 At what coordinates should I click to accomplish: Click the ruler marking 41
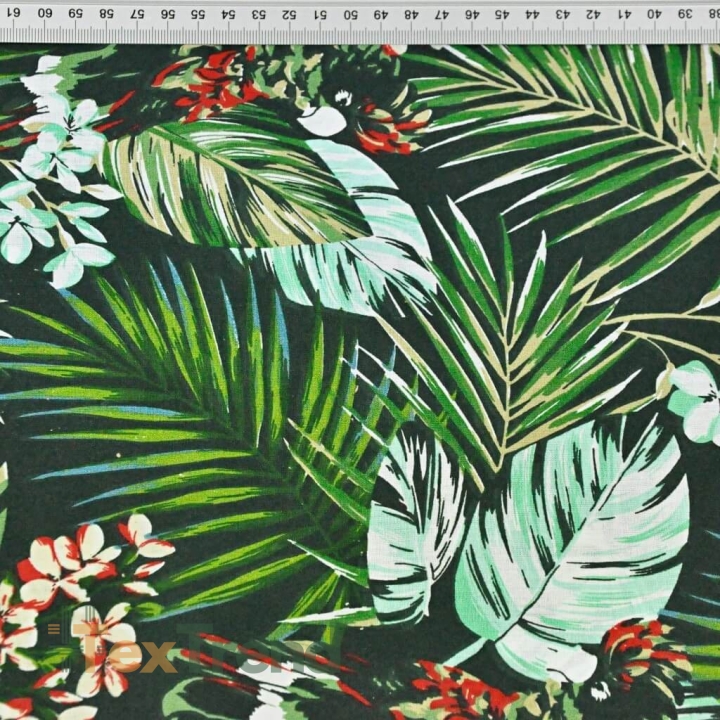click(624, 14)
